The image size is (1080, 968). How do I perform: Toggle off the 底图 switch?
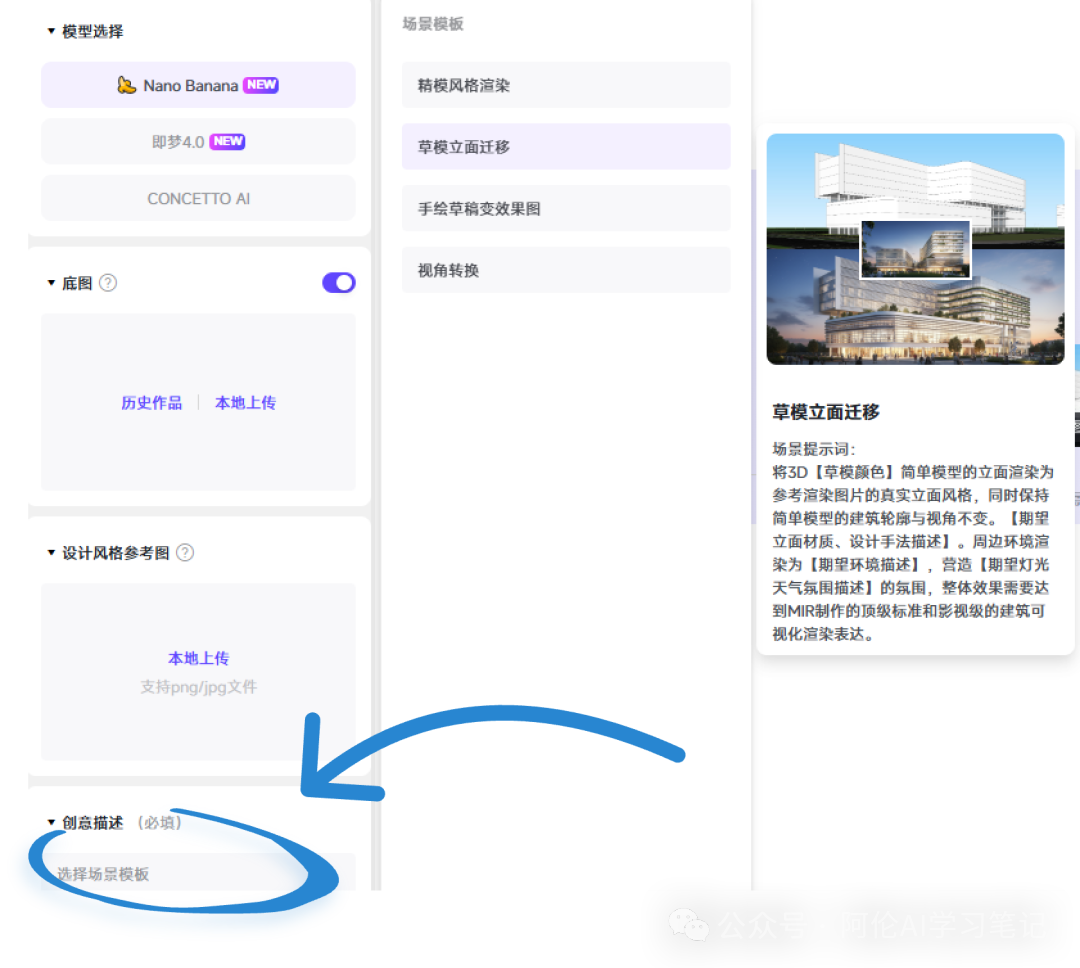tap(338, 283)
